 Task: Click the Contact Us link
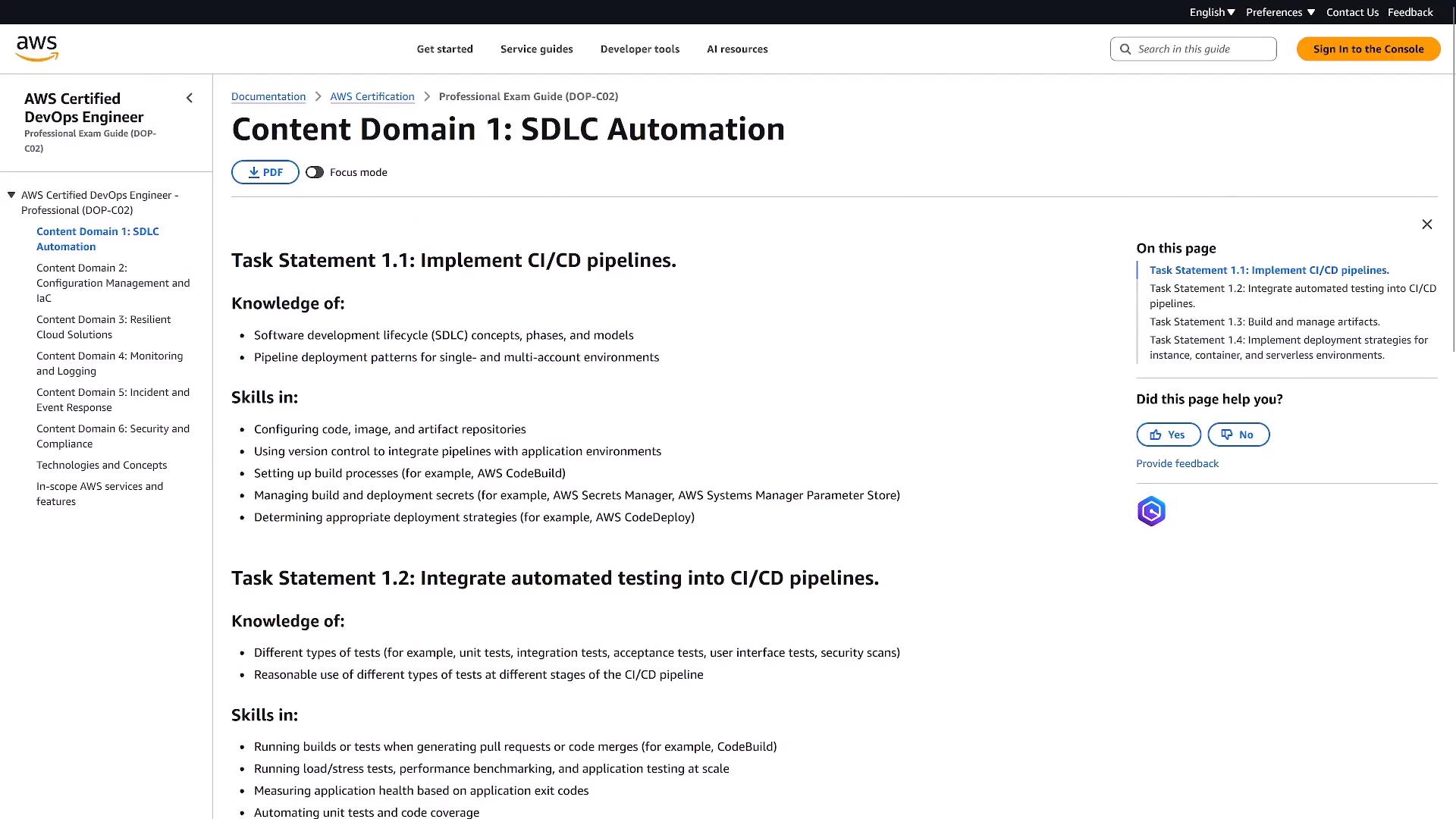pyautogui.click(x=1352, y=12)
